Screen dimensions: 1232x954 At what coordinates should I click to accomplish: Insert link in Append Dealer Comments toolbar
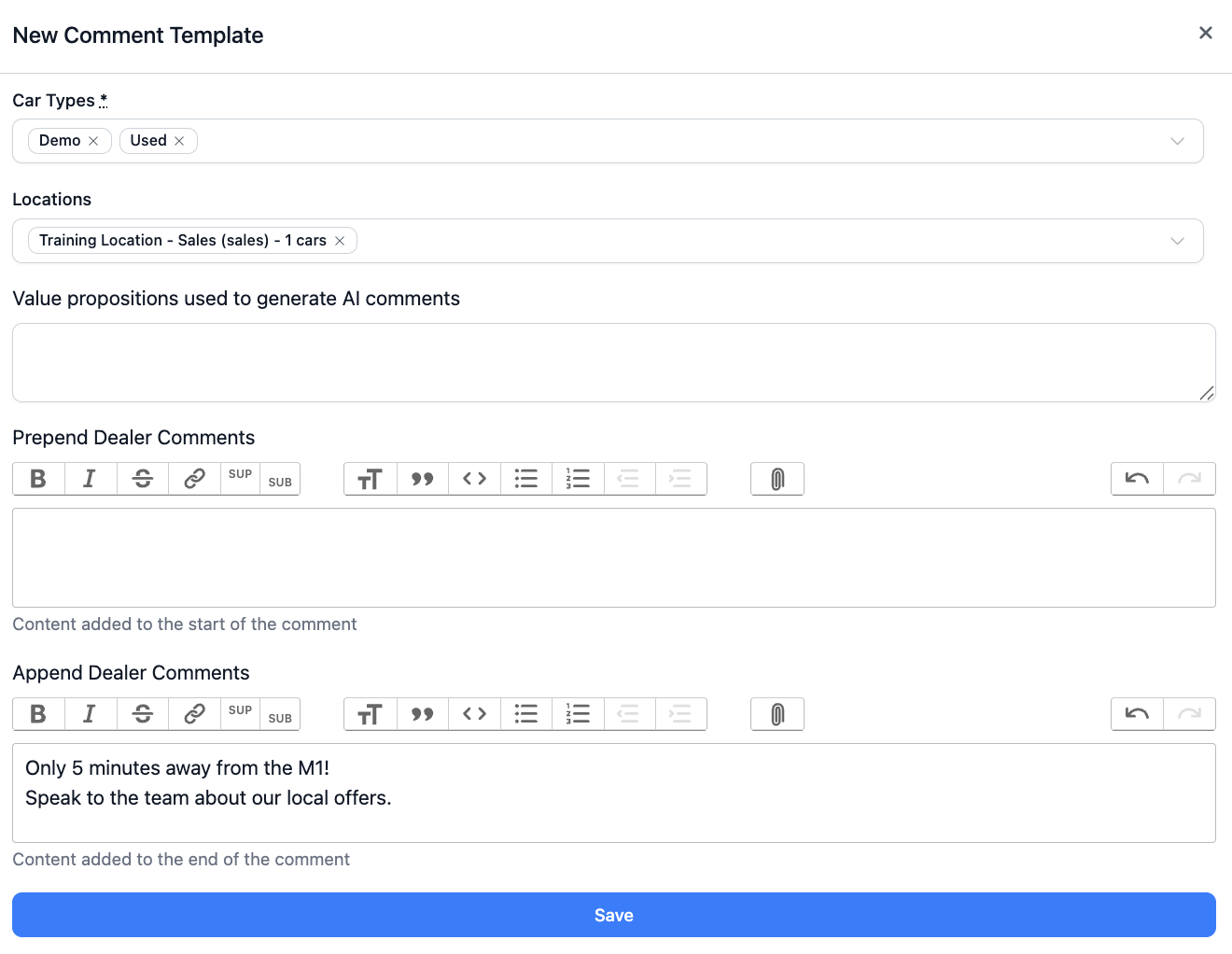(x=194, y=714)
